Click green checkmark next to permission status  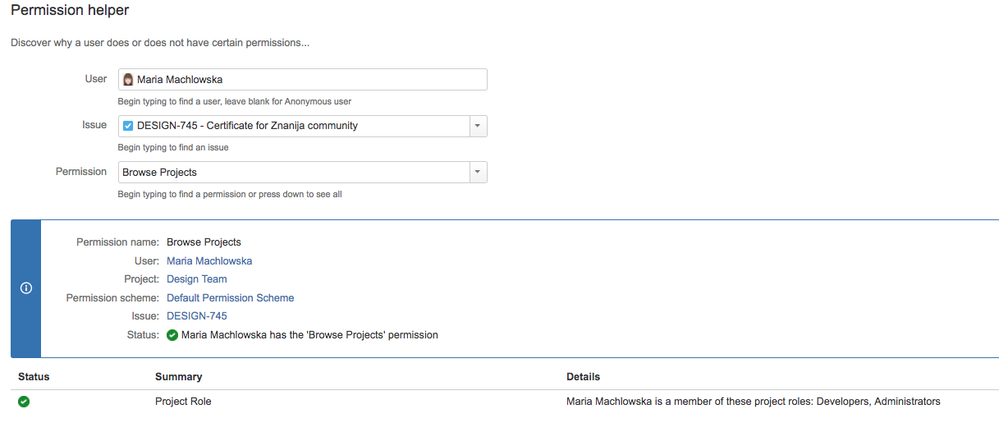172,335
